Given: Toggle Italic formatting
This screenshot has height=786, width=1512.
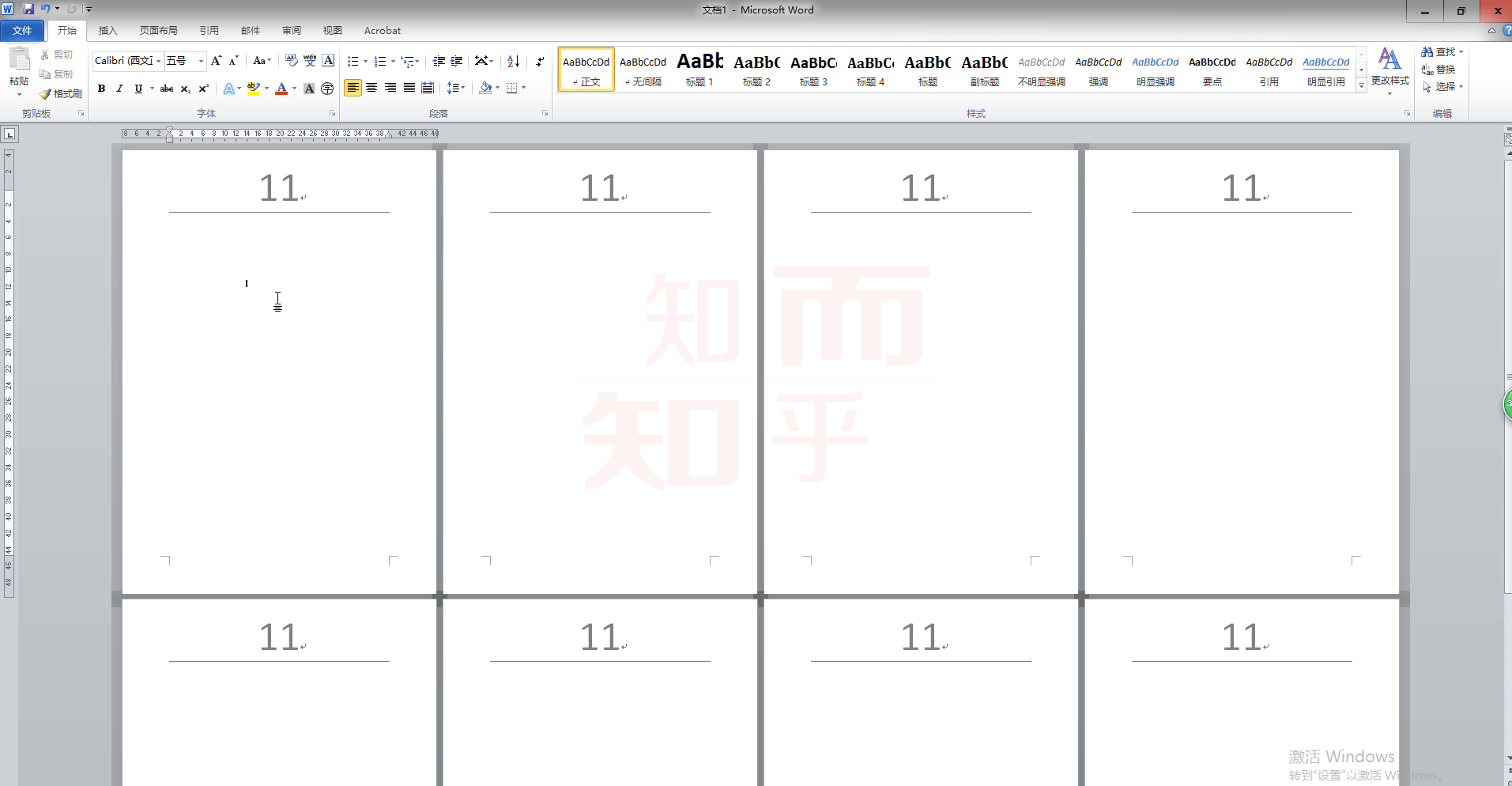Looking at the screenshot, I should [x=119, y=89].
